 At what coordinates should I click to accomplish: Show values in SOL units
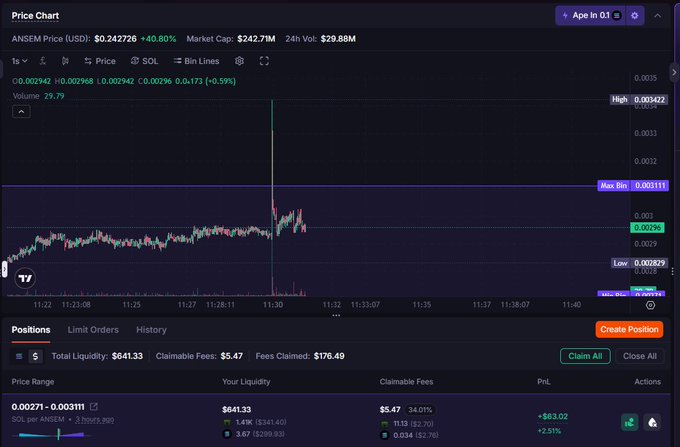click(19, 356)
